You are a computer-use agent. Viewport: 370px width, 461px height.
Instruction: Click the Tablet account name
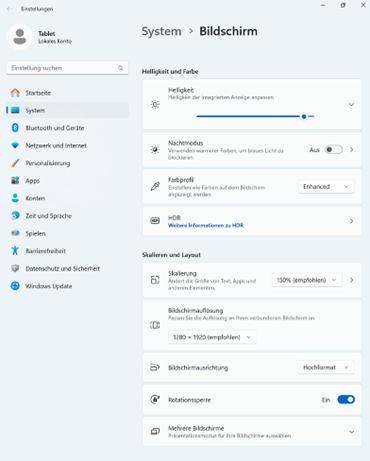(46, 33)
